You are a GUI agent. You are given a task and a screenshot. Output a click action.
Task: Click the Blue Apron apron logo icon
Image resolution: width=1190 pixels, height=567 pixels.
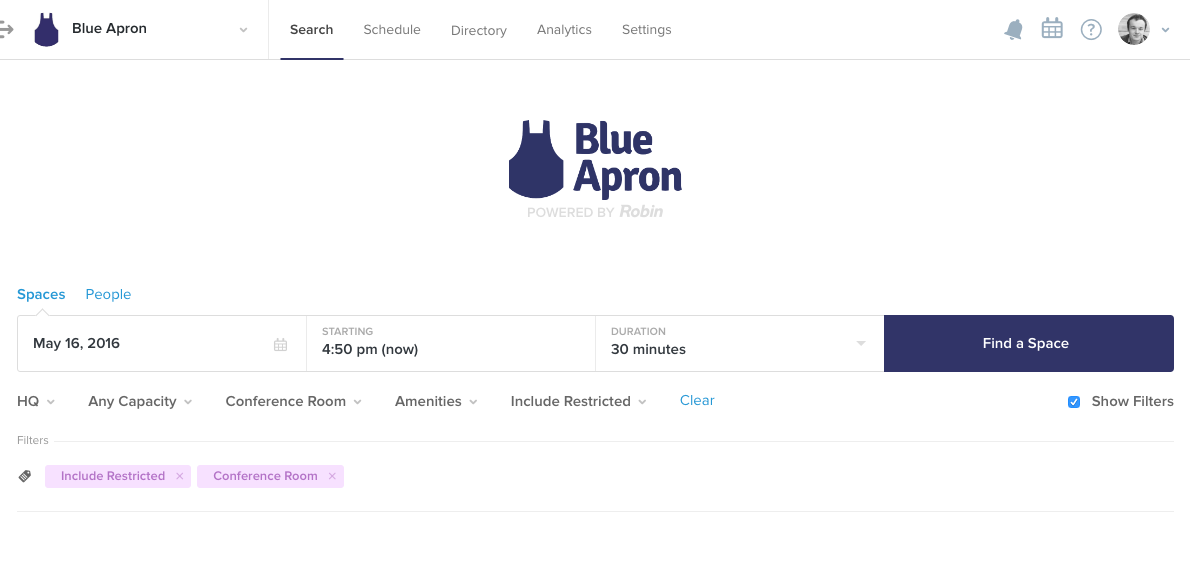(x=46, y=30)
